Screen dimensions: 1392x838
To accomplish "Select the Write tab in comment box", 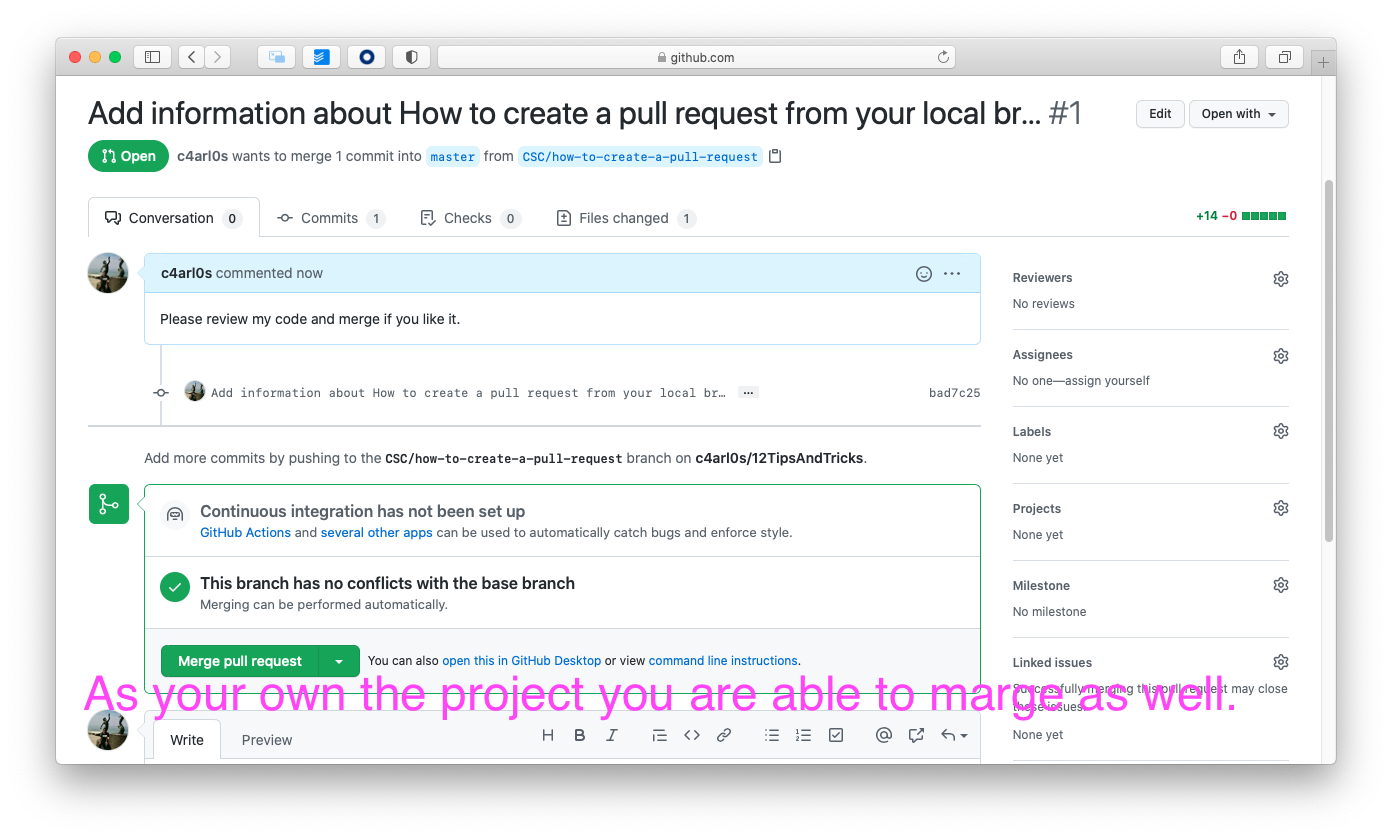I will point(187,740).
